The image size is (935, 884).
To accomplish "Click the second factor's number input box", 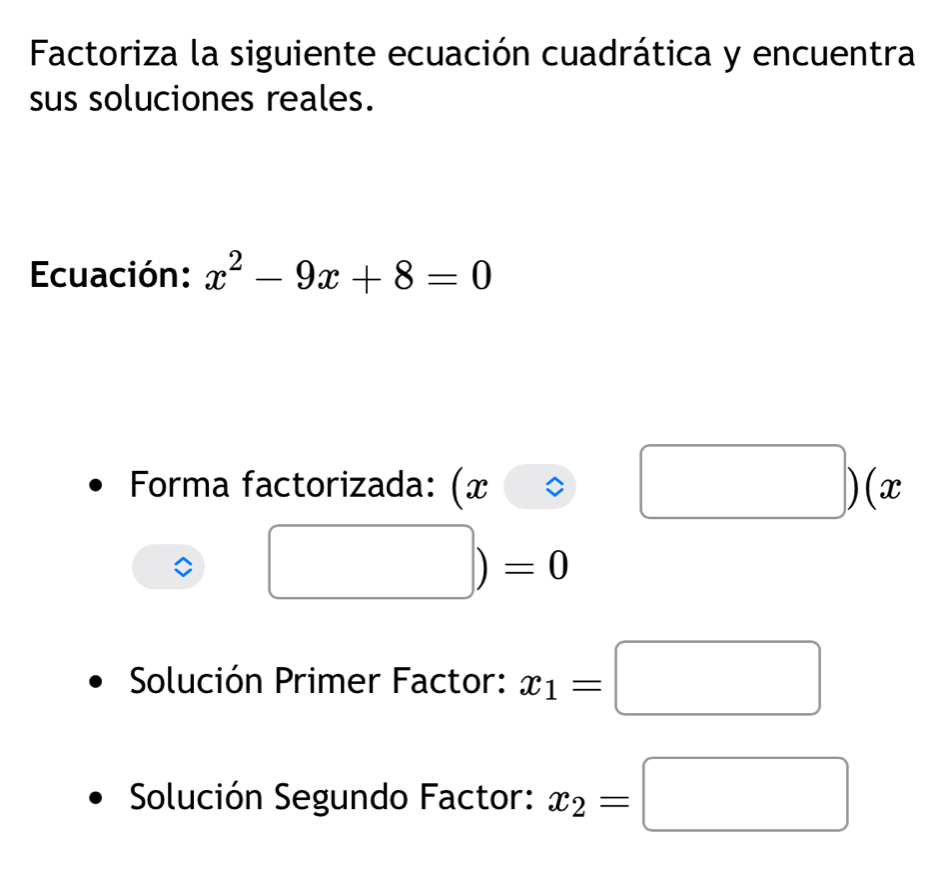I will (370, 562).
